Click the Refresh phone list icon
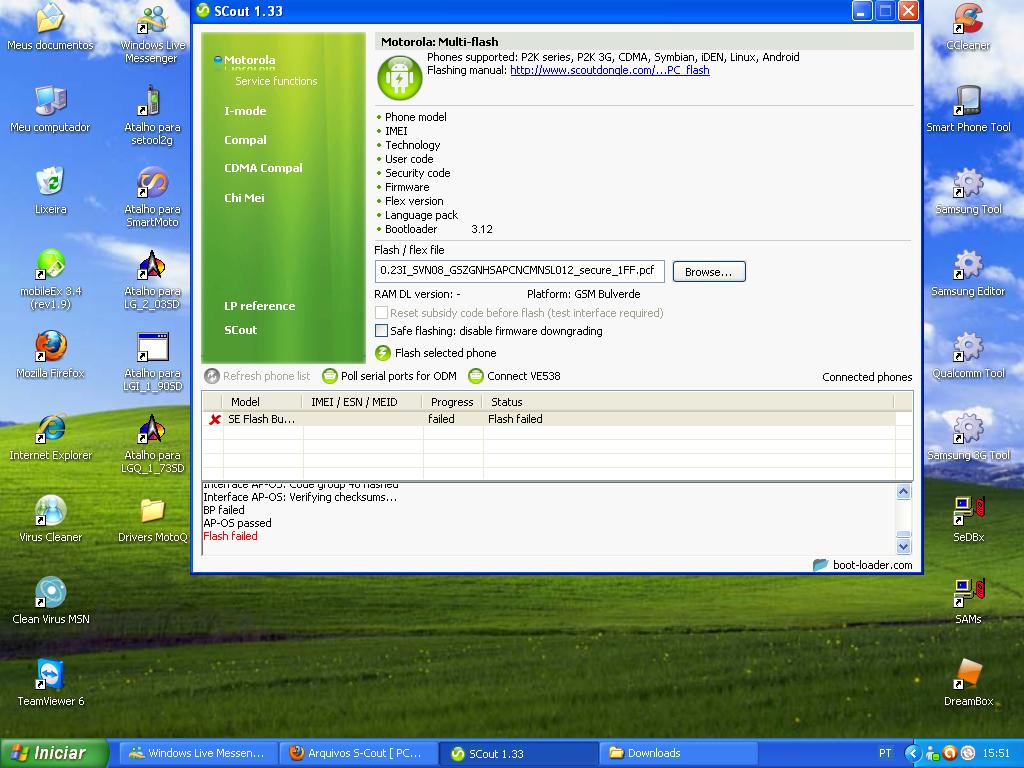The image size is (1024, 768). (212, 376)
